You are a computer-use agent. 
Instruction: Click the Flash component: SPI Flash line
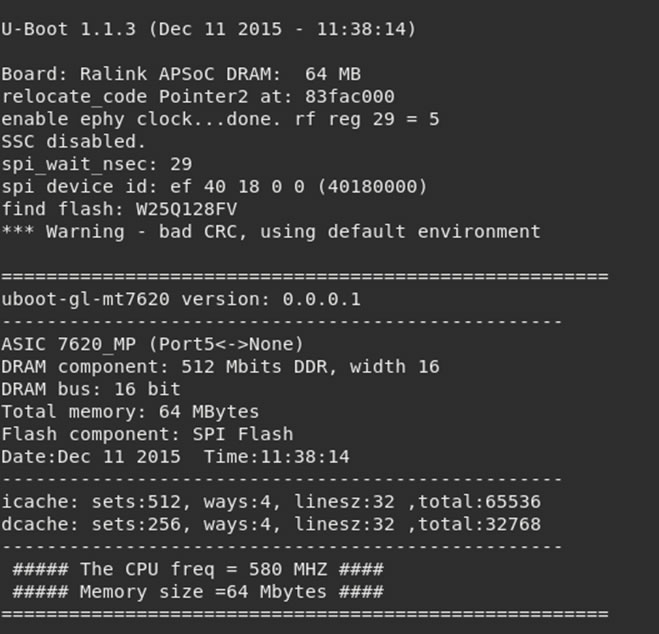pyautogui.click(x=147, y=434)
